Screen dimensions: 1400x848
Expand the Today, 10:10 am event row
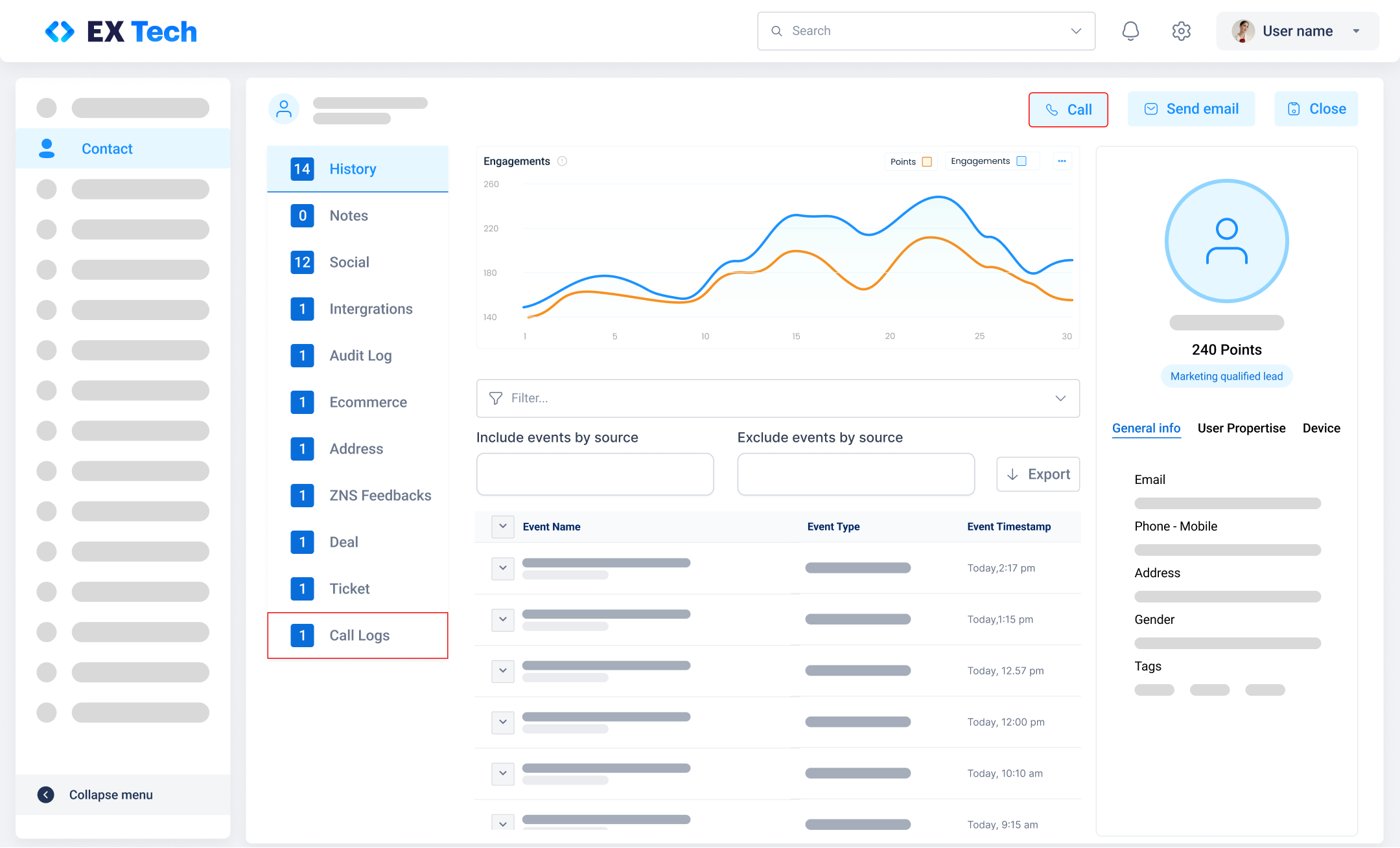[503, 774]
